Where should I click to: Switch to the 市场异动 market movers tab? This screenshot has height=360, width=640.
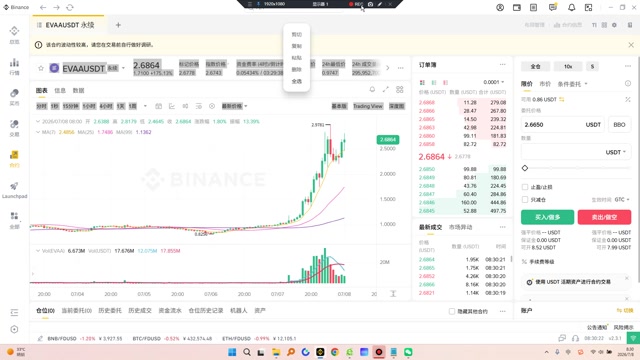coord(460,227)
